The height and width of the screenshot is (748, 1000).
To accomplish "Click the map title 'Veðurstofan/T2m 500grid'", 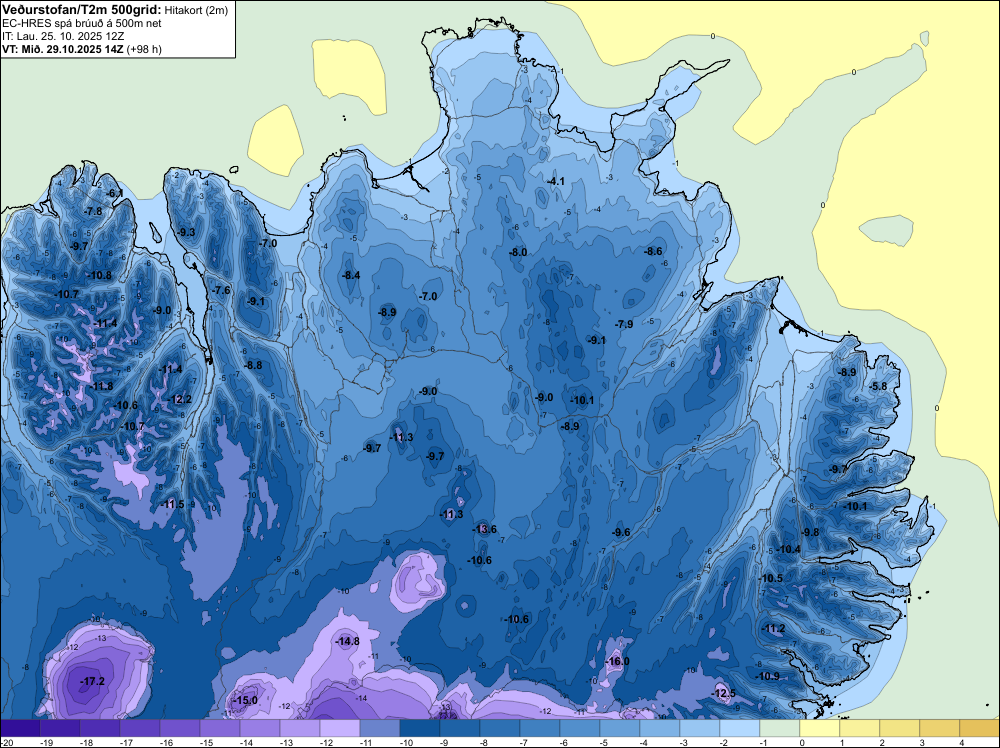I will [x=81, y=10].
